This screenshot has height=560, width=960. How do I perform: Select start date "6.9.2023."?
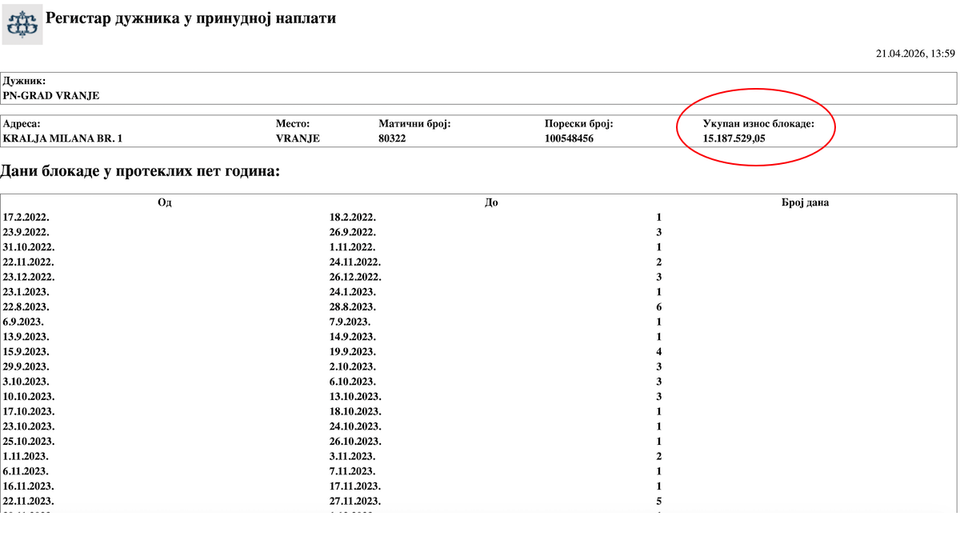(x=24, y=322)
